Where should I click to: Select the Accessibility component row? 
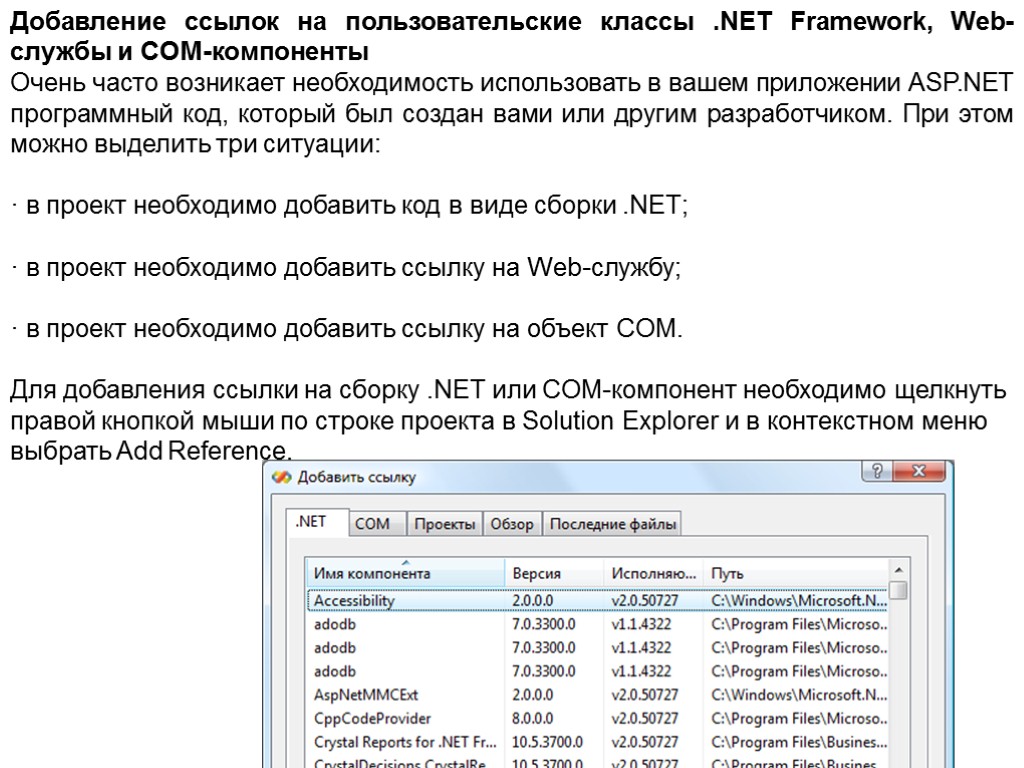[x=598, y=600]
